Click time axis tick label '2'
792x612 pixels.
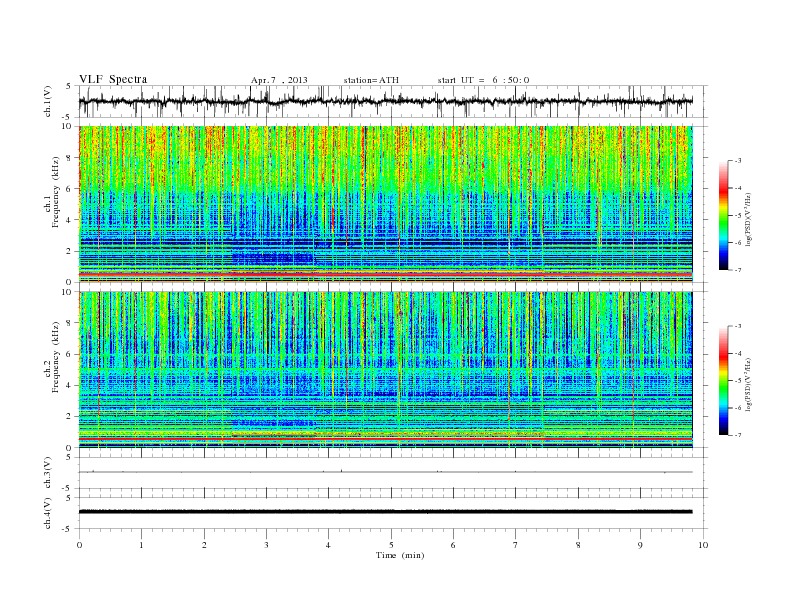(204, 545)
